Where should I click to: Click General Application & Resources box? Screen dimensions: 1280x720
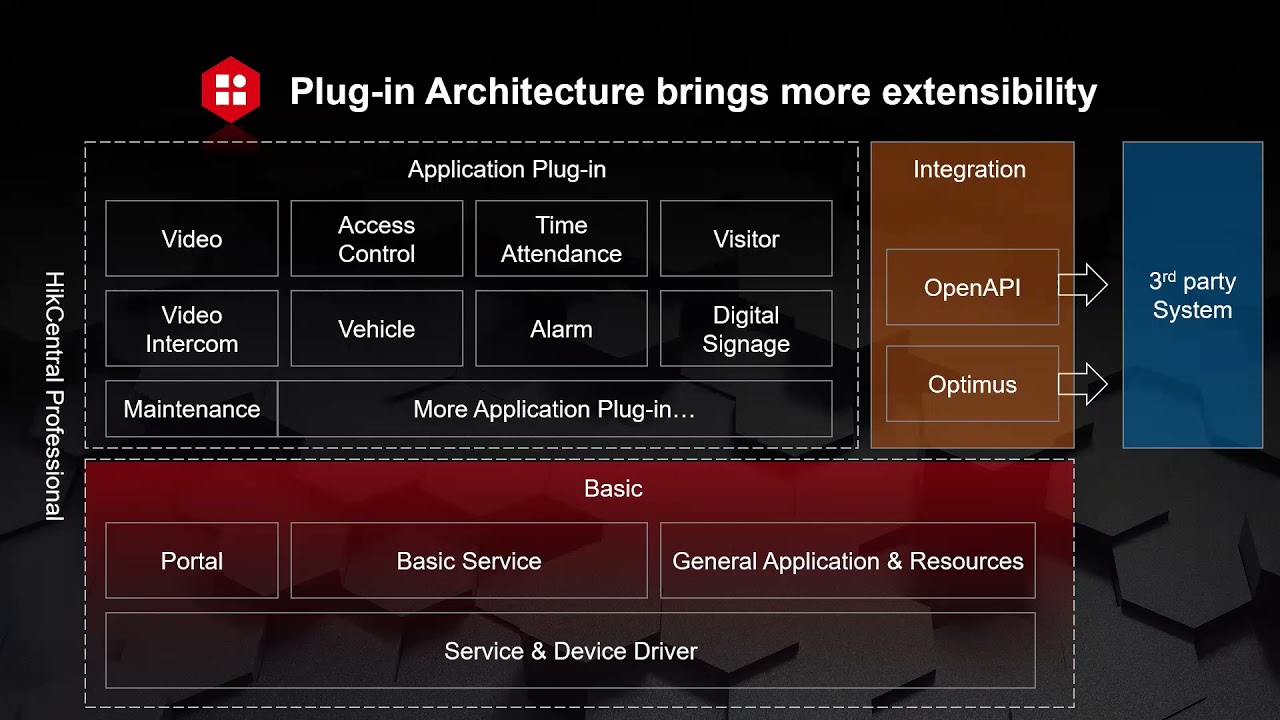click(848, 561)
